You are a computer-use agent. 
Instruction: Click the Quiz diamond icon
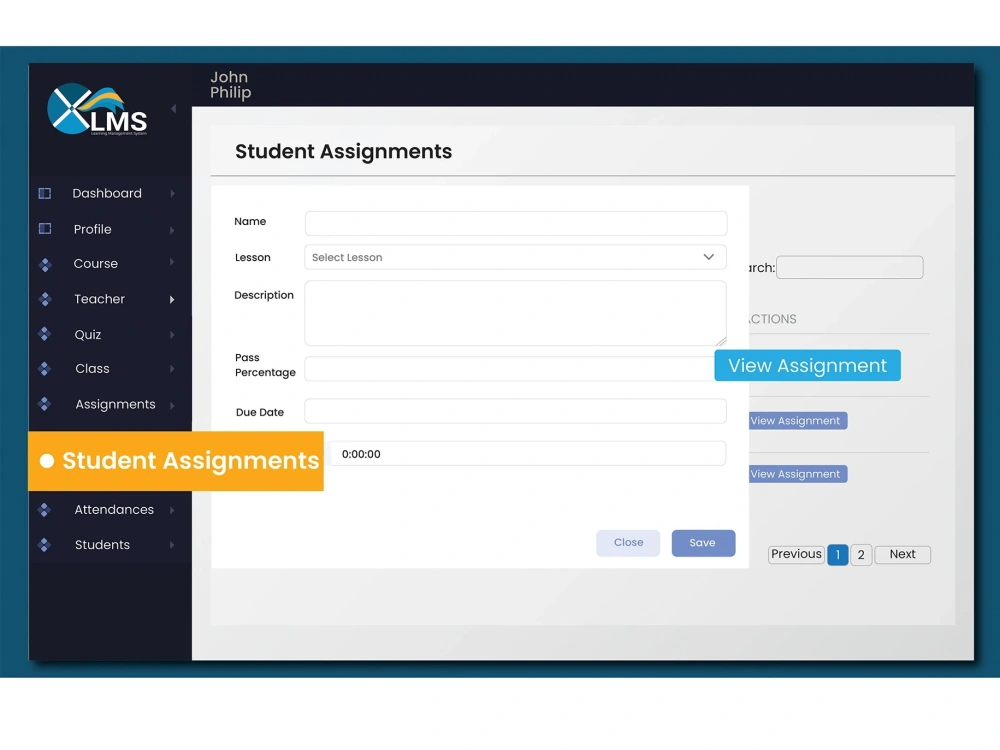45,334
